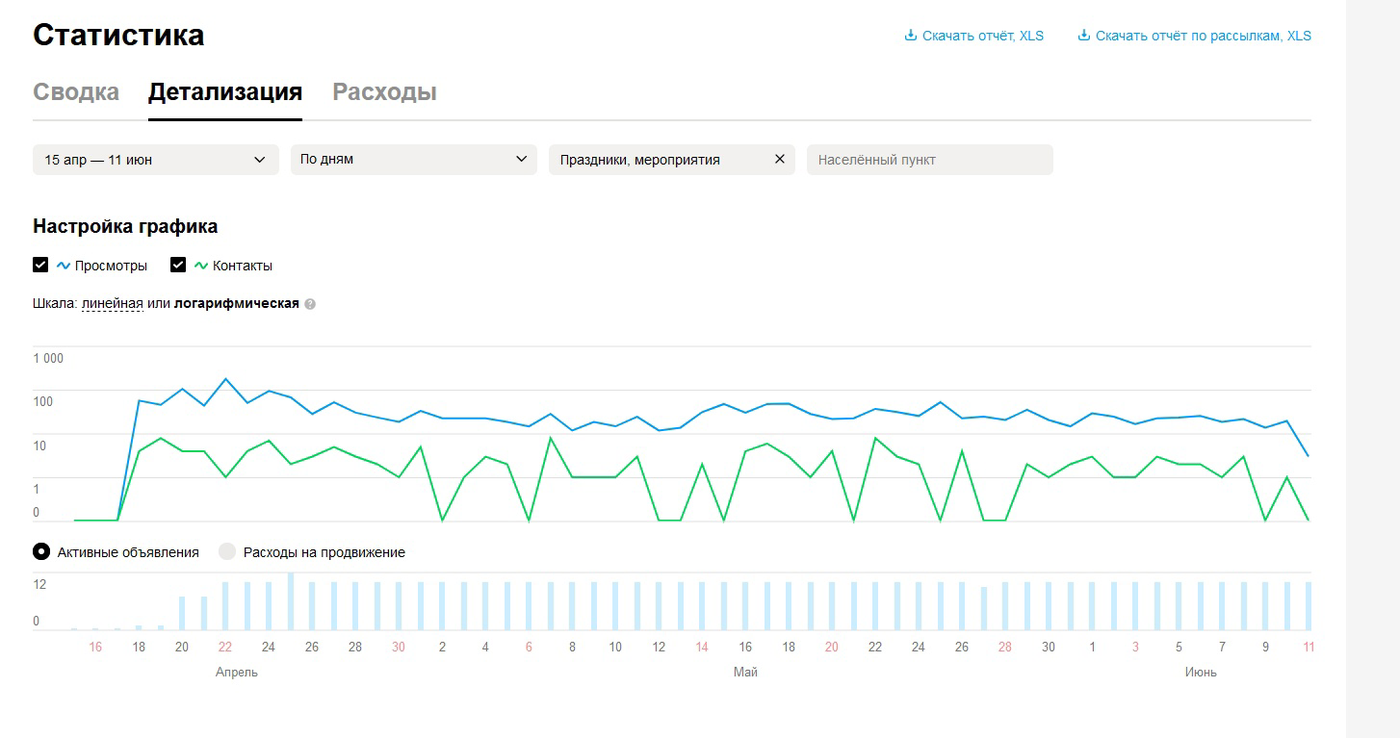Click "Скачать отчёт по рассылкам, XLS" link

[1203, 36]
